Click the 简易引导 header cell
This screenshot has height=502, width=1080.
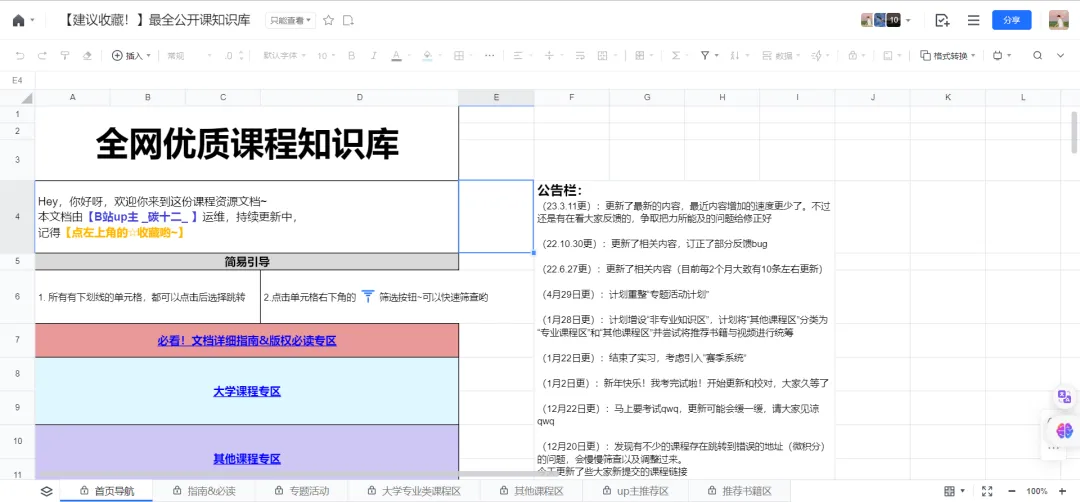pyautogui.click(x=247, y=262)
